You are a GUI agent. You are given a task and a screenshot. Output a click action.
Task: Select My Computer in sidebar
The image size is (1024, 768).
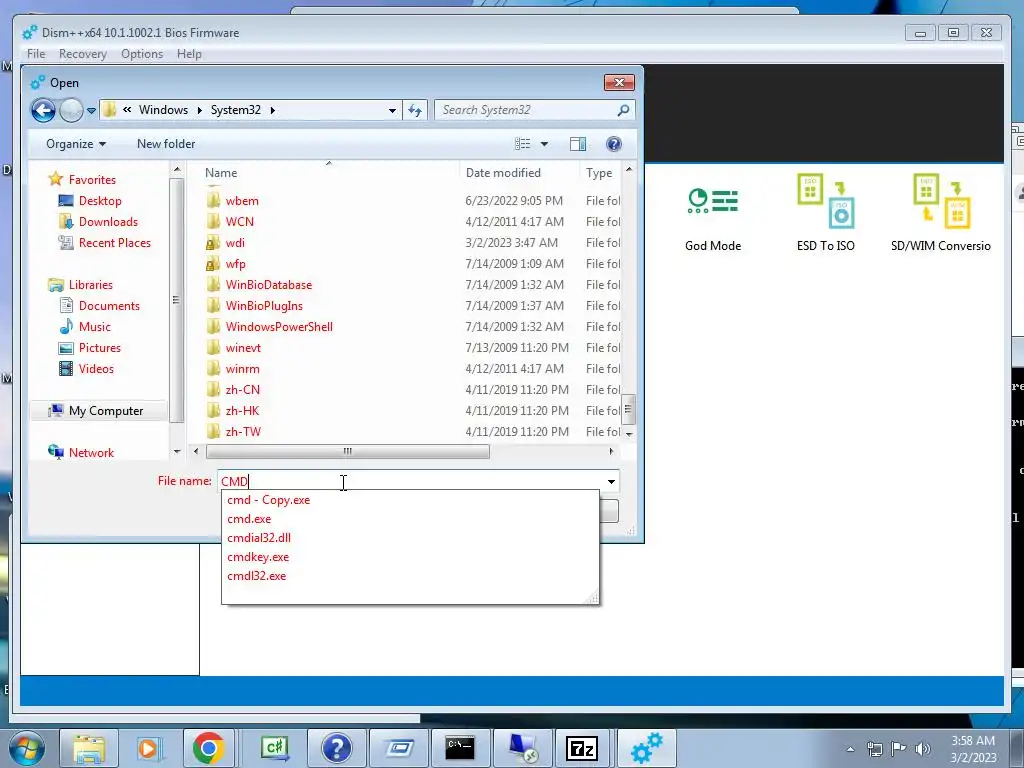[106, 411]
